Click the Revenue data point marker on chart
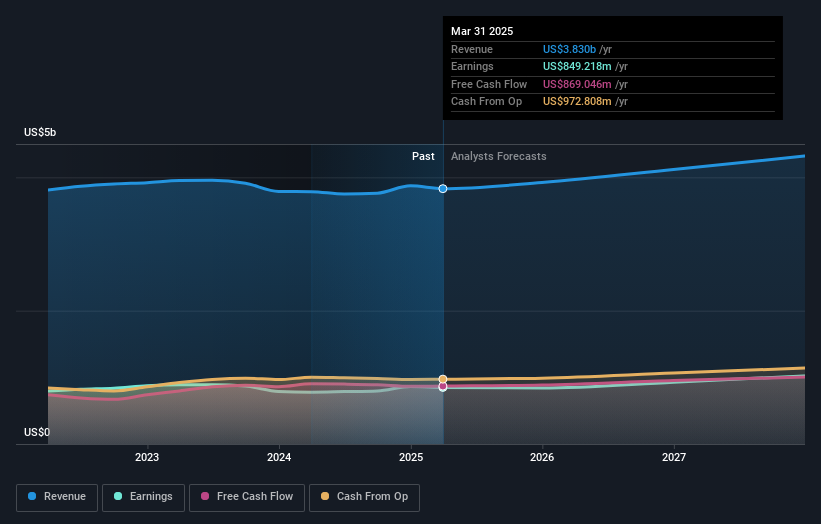Viewport: 821px width, 524px height. (x=443, y=188)
